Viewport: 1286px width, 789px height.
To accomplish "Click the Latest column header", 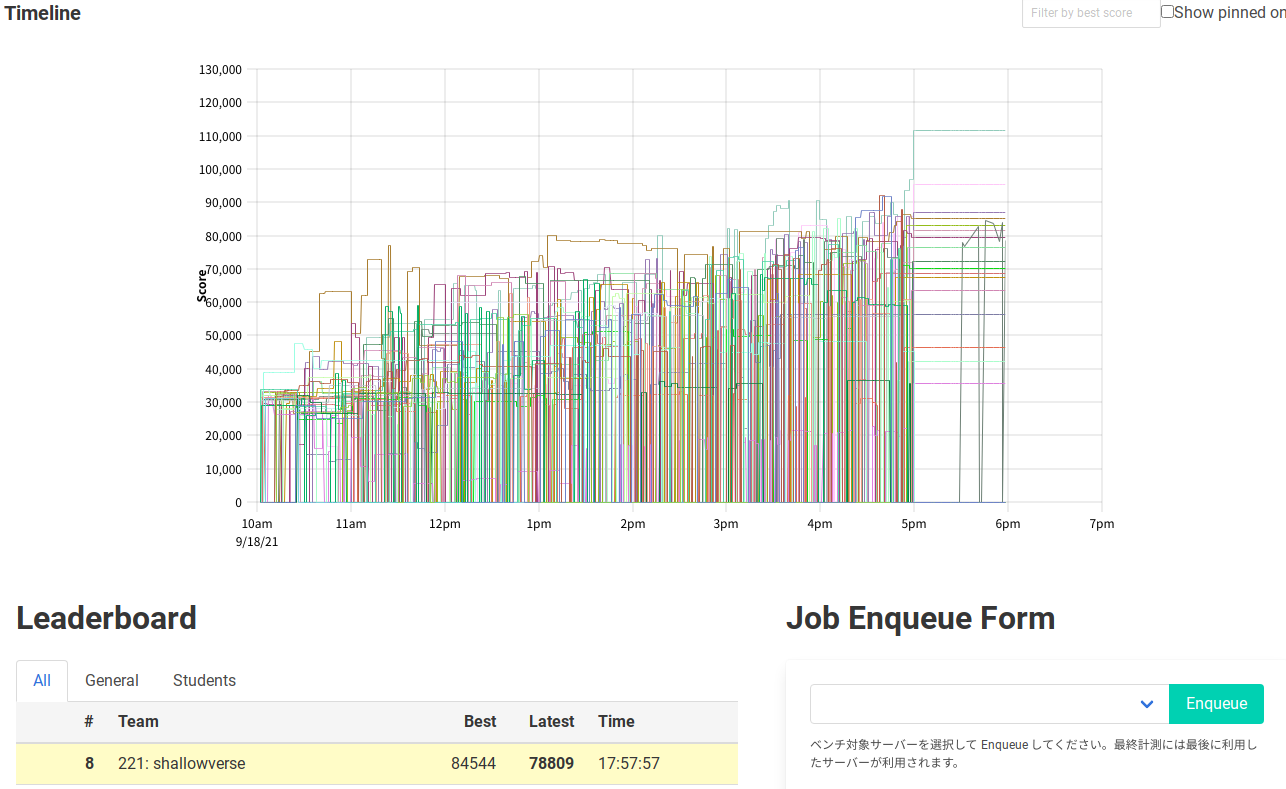I will 551,721.
